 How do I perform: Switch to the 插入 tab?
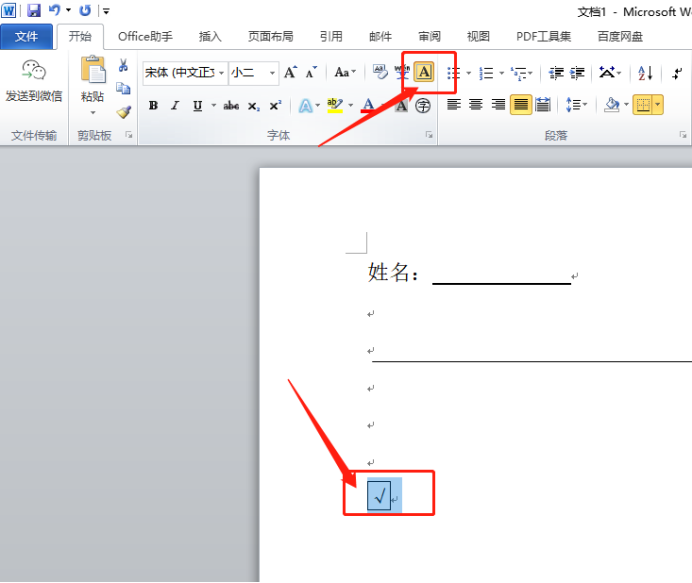tap(210, 37)
